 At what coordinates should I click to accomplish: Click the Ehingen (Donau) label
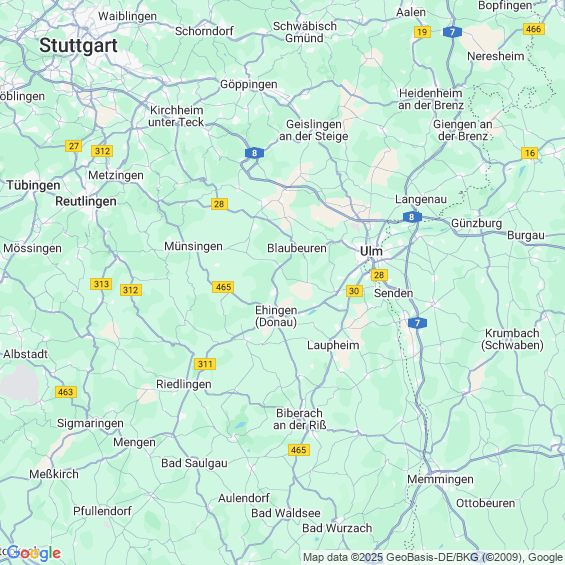tap(276, 316)
